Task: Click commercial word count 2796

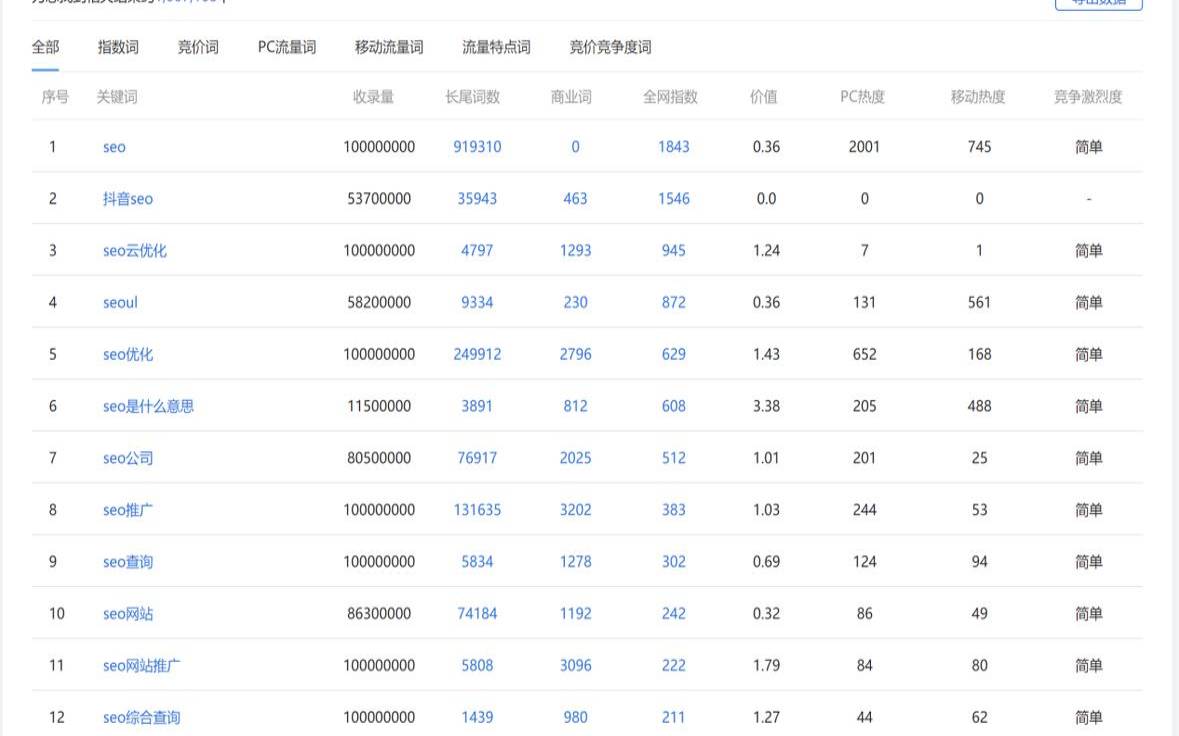Action: tap(575, 355)
